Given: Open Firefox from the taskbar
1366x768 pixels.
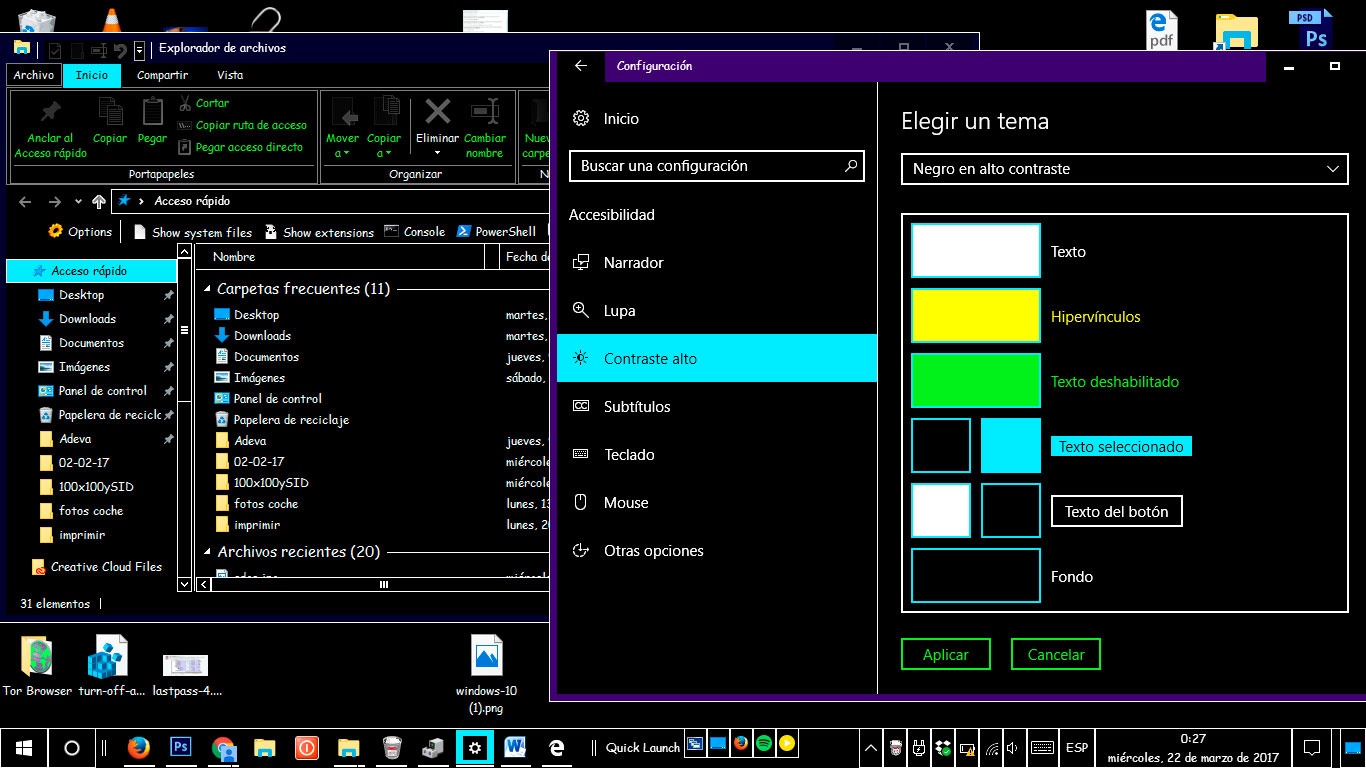Looking at the screenshot, I should click(x=139, y=747).
